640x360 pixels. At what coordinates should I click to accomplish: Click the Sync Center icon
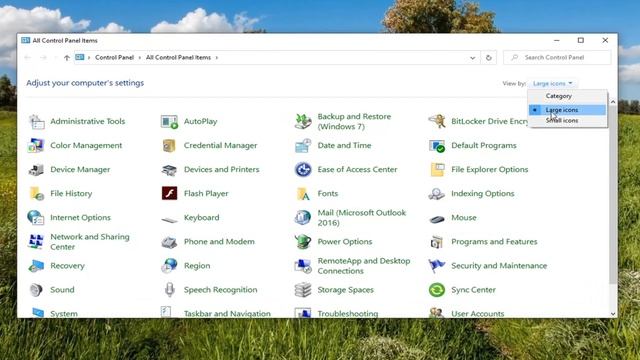[437, 290]
